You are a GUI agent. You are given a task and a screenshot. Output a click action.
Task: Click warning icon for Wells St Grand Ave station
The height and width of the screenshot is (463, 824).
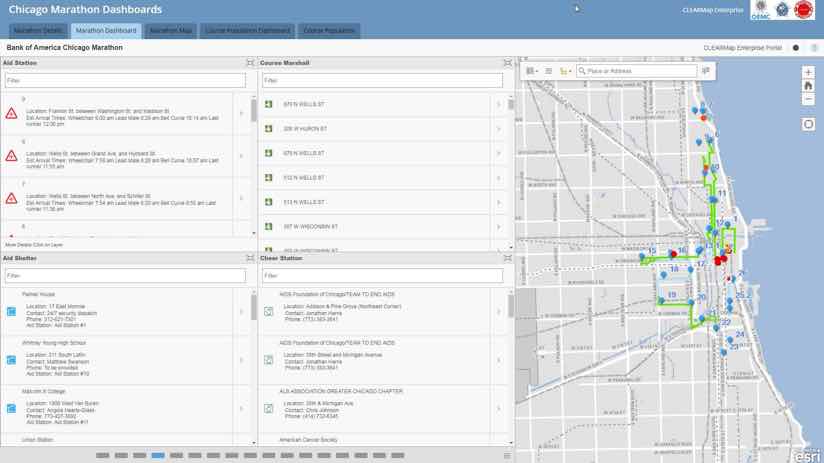[x=11, y=156]
